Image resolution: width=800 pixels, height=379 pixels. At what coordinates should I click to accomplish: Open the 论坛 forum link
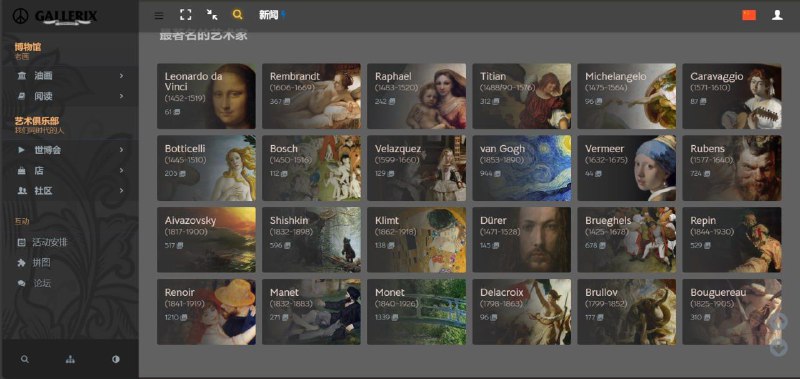point(42,283)
